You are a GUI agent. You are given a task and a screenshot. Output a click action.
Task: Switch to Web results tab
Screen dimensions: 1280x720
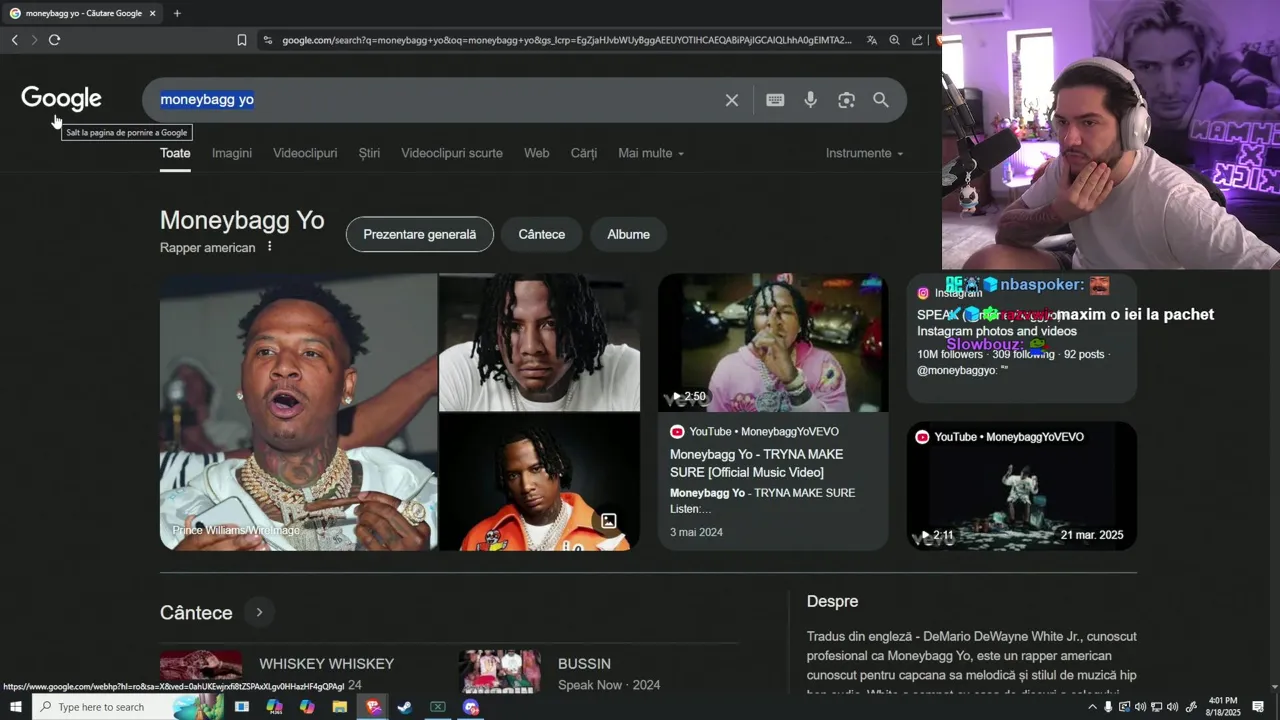[x=537, y=153]
